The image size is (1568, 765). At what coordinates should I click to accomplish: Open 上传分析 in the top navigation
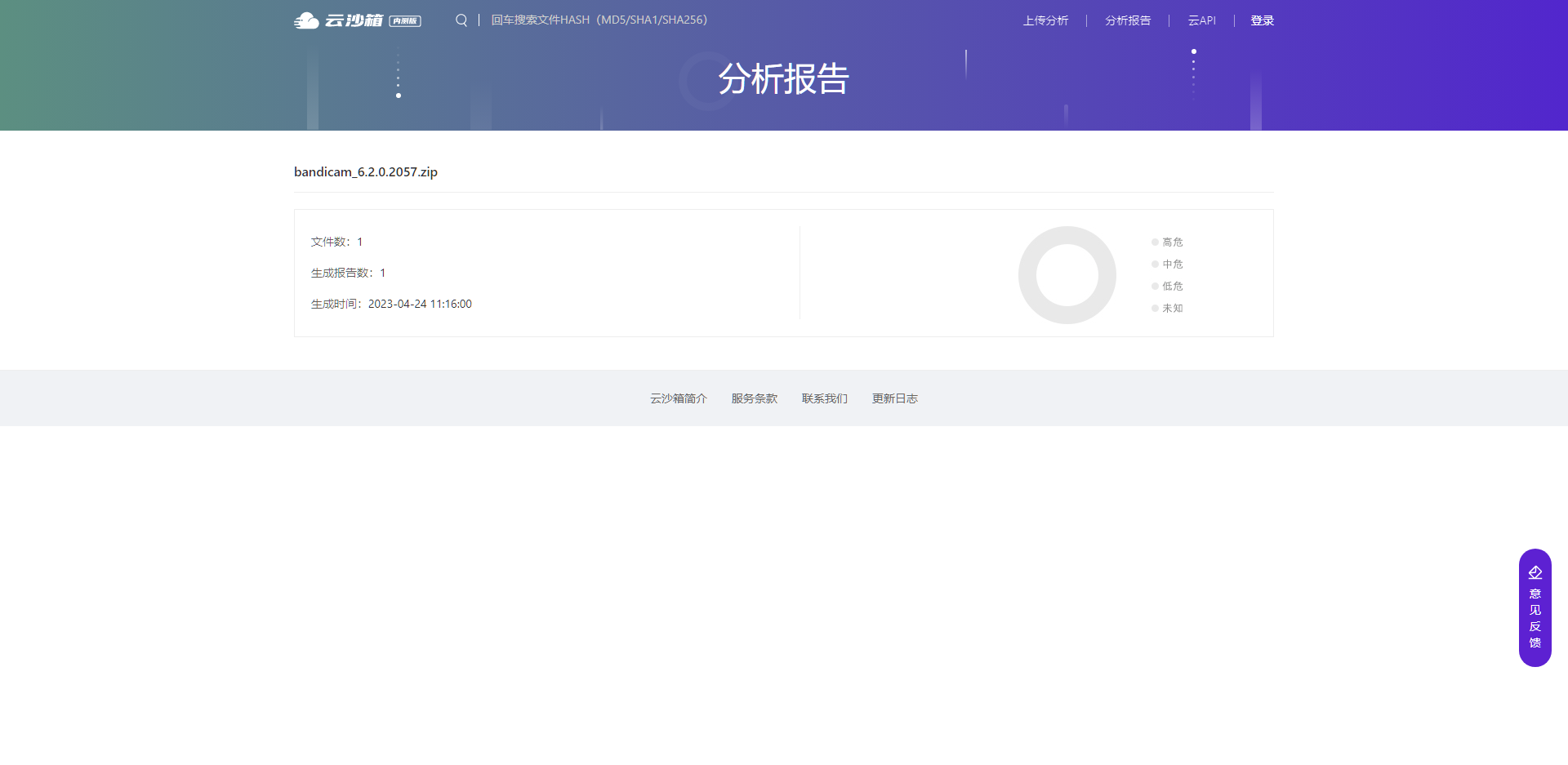click(x=1045, y=20)
